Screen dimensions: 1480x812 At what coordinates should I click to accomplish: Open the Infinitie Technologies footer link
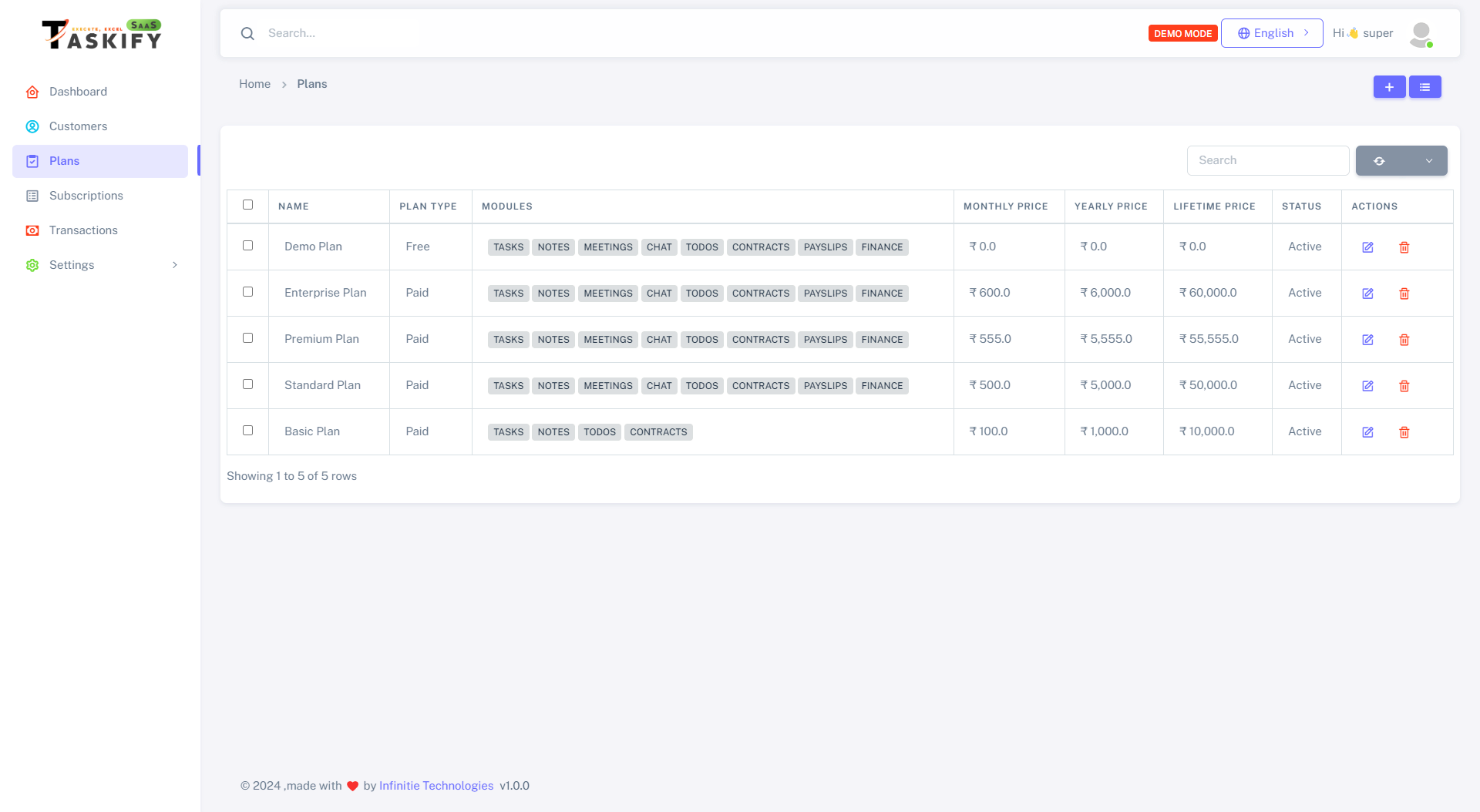tap(436, 786)
